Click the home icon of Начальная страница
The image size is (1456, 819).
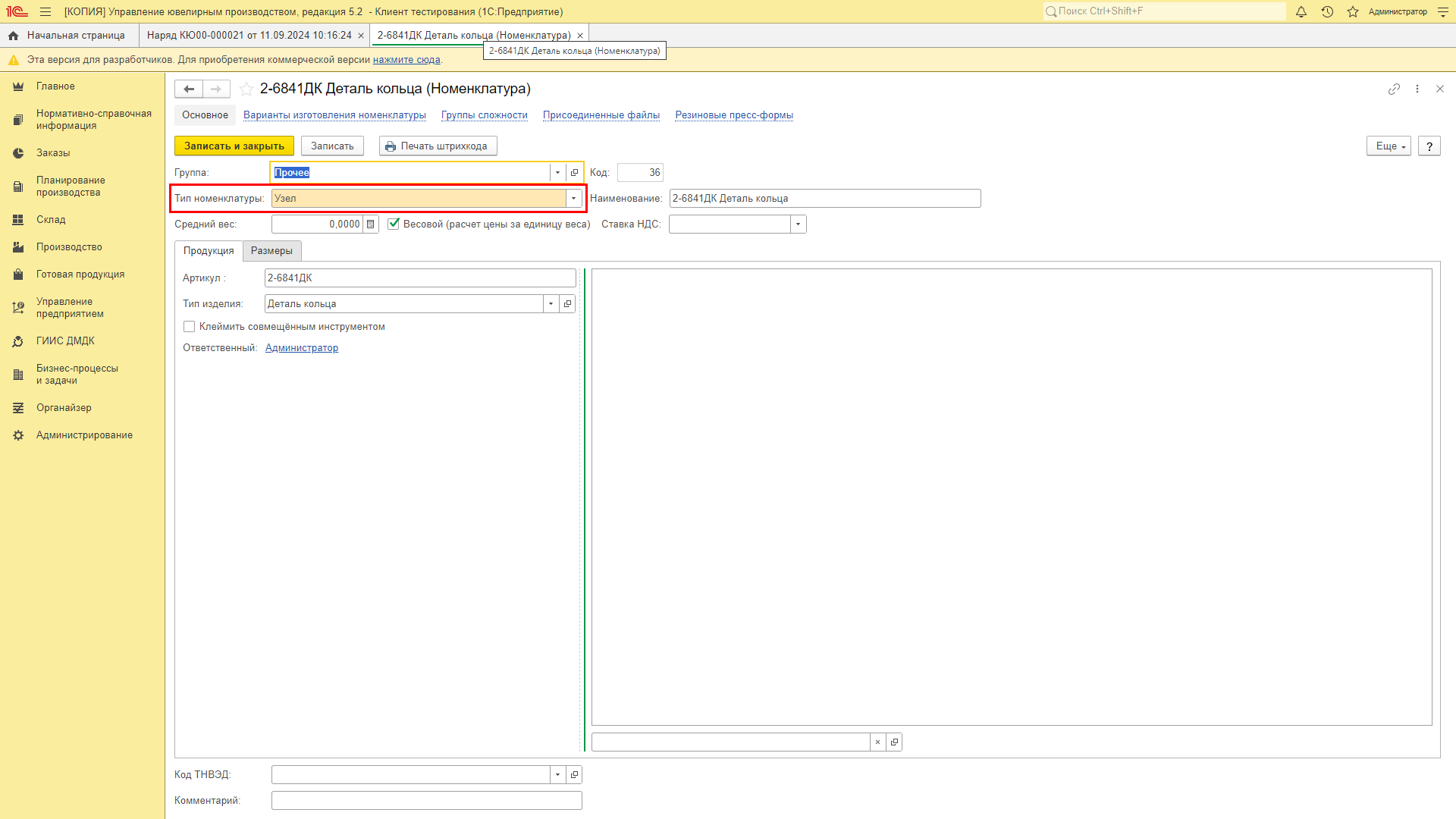(13, 36)
